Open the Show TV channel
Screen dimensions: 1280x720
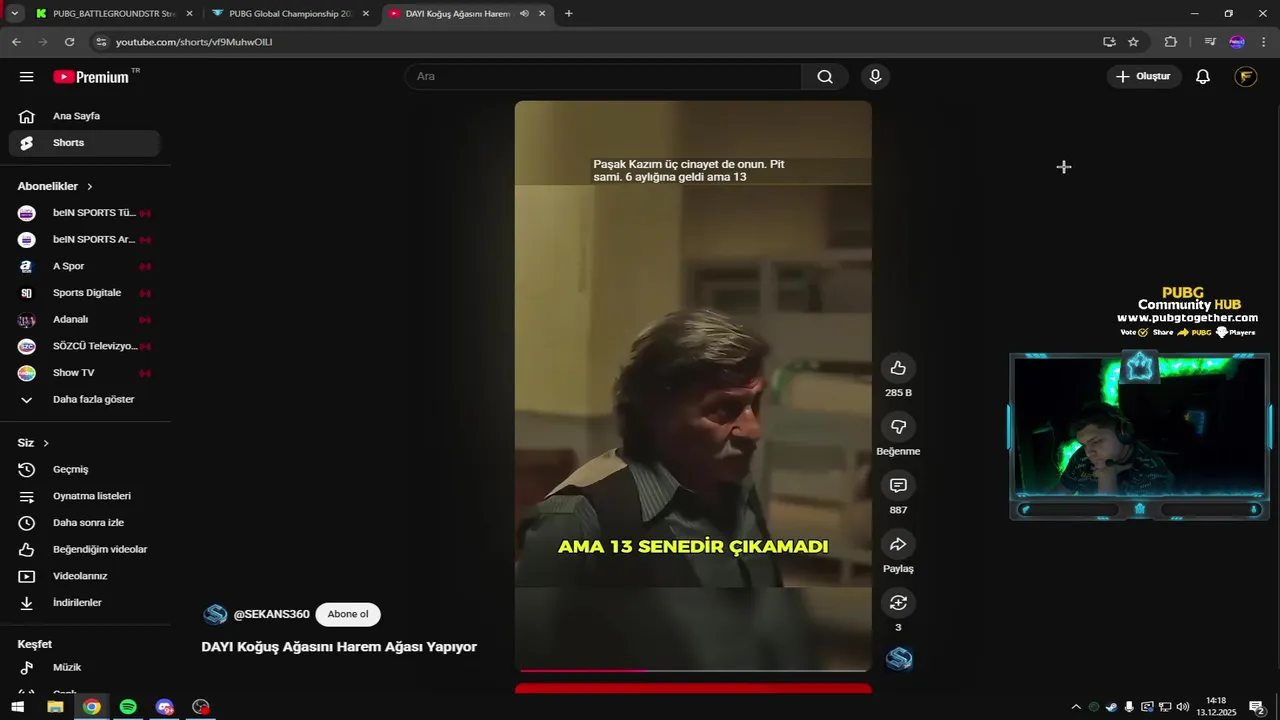[x=84, y=372]
